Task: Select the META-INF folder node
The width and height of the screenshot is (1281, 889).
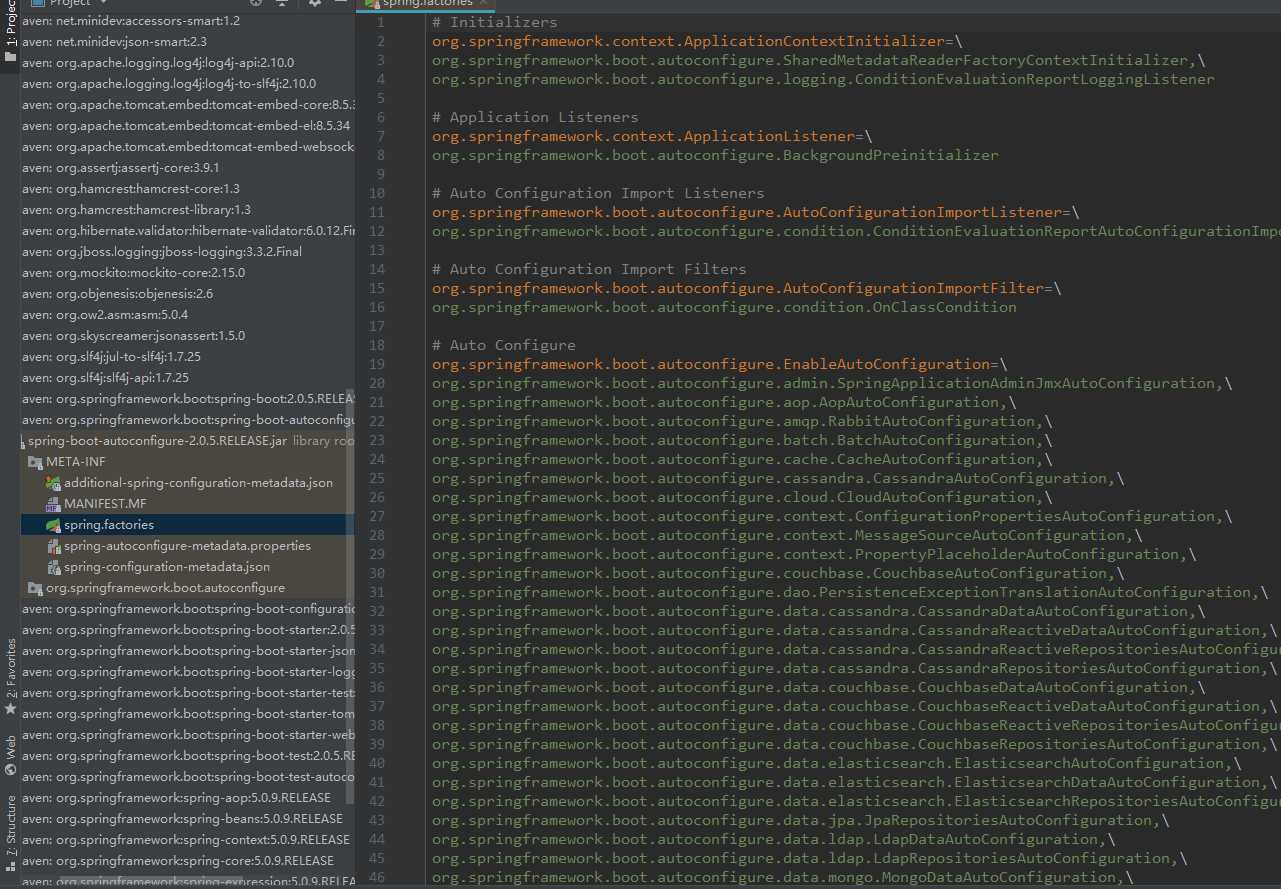Action: [x=76, y=462]
